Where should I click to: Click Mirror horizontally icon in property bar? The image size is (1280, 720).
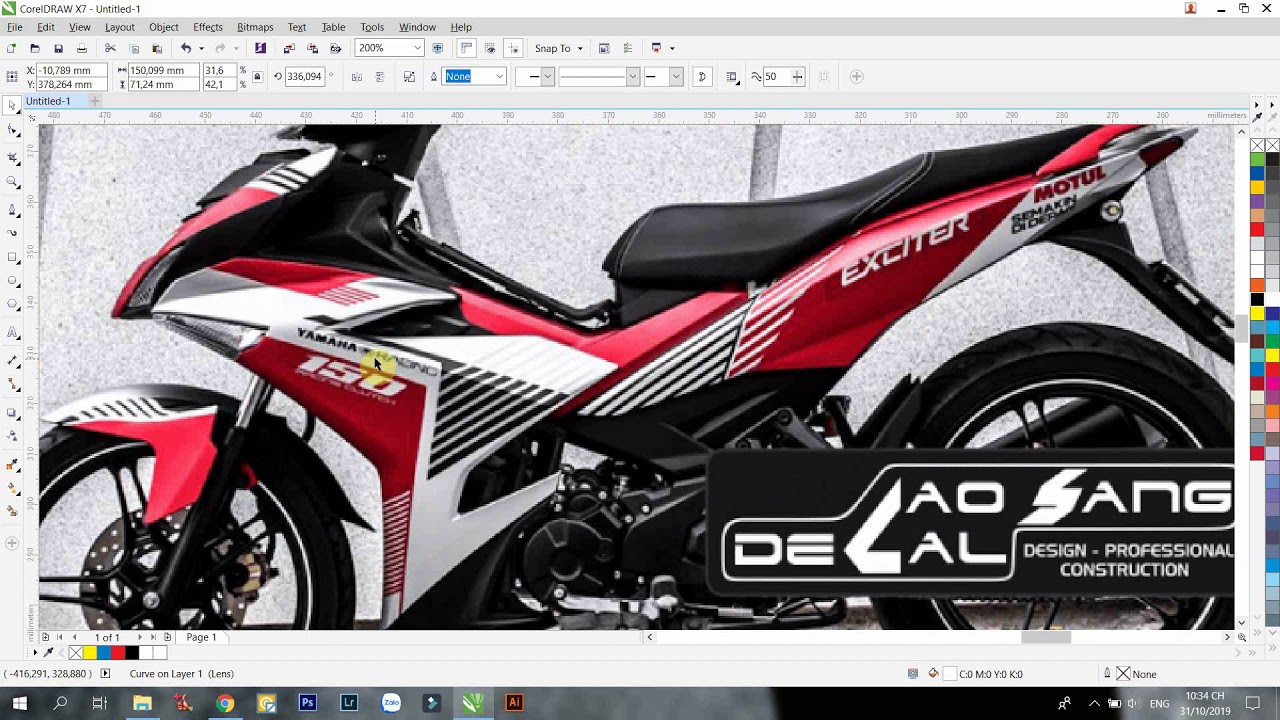pyautogui.click(x=357, y=77)
